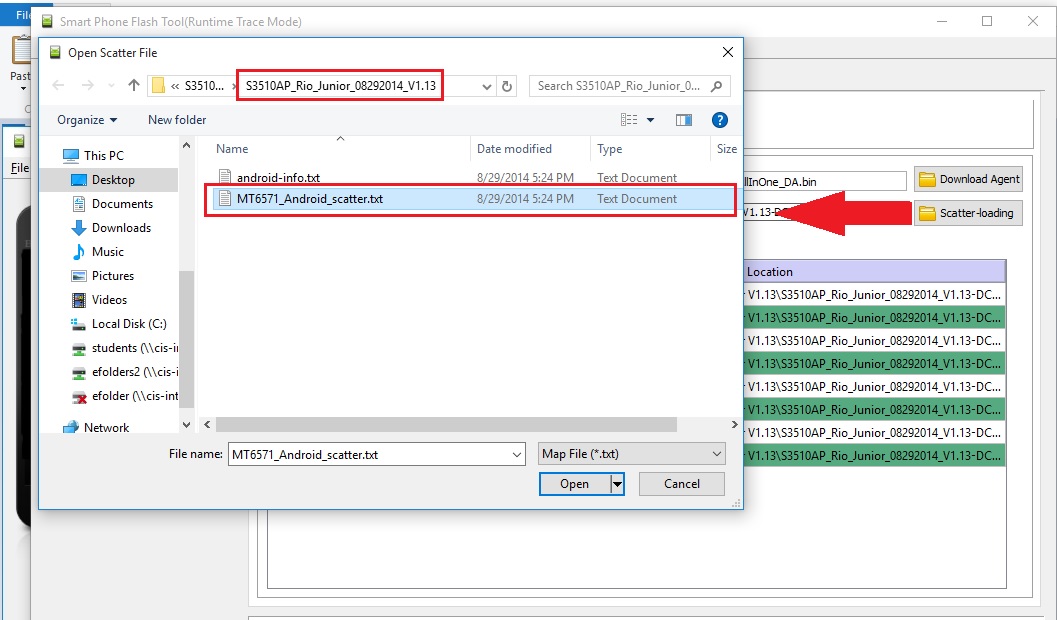This screenshot has width=1057, height=620.
Task: Open Local Disk (C:)
Action: pos(129,324)
